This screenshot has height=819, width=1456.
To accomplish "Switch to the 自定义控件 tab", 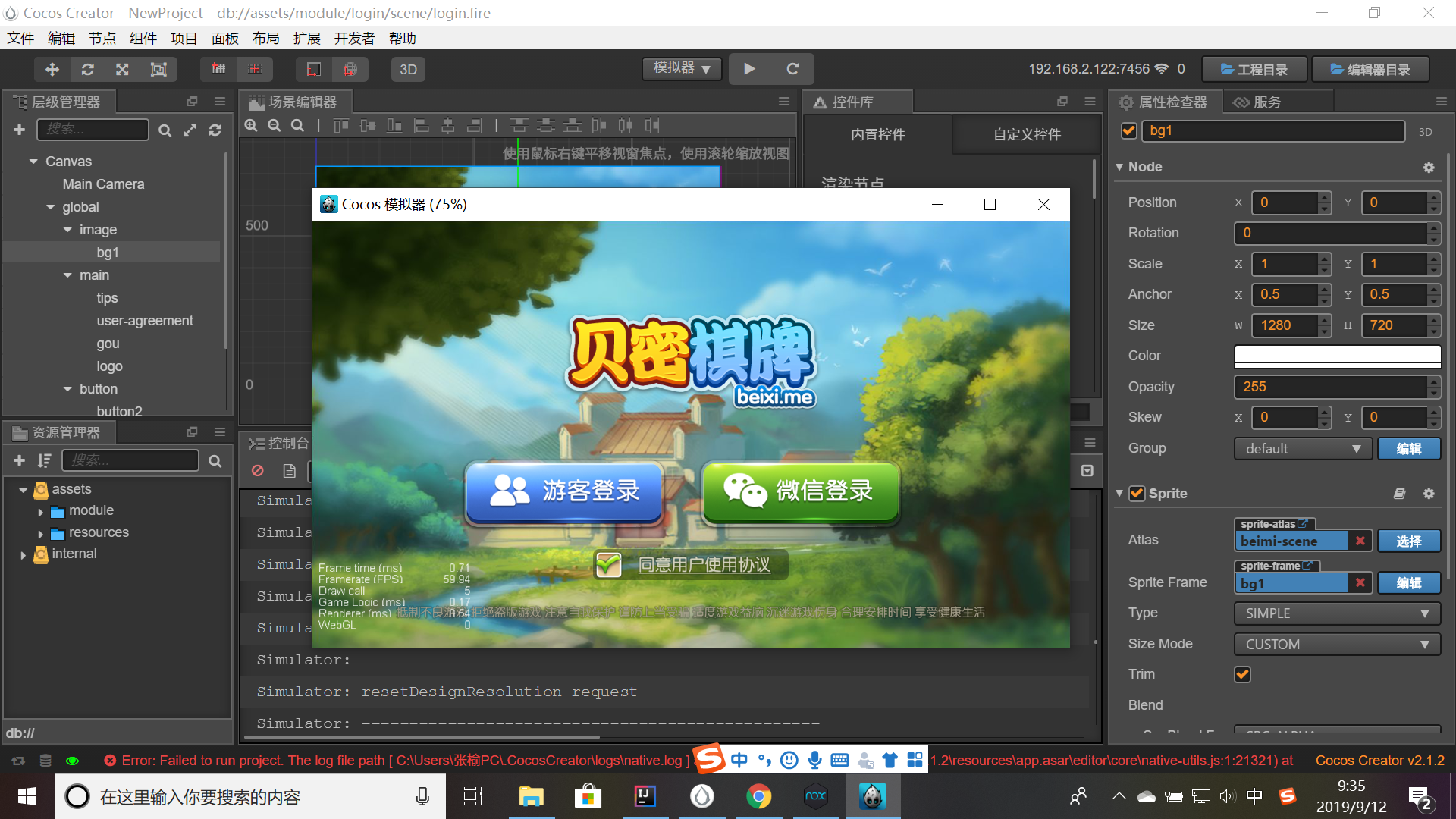I will click(1027, 134).
